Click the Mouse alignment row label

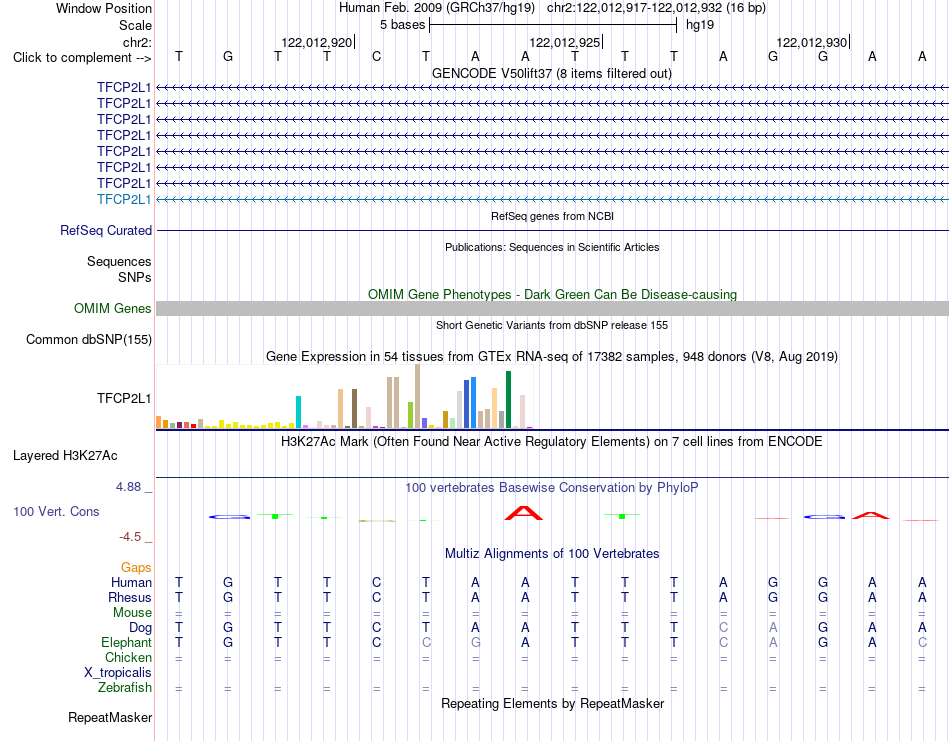(x=132, y=613)
